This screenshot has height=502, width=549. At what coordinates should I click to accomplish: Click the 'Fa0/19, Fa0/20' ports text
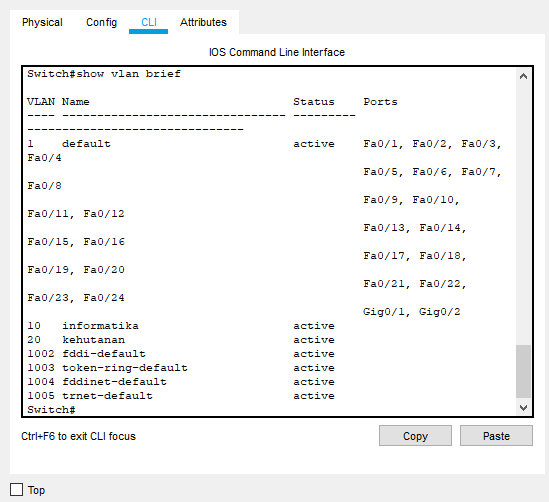tap(76, 270)
